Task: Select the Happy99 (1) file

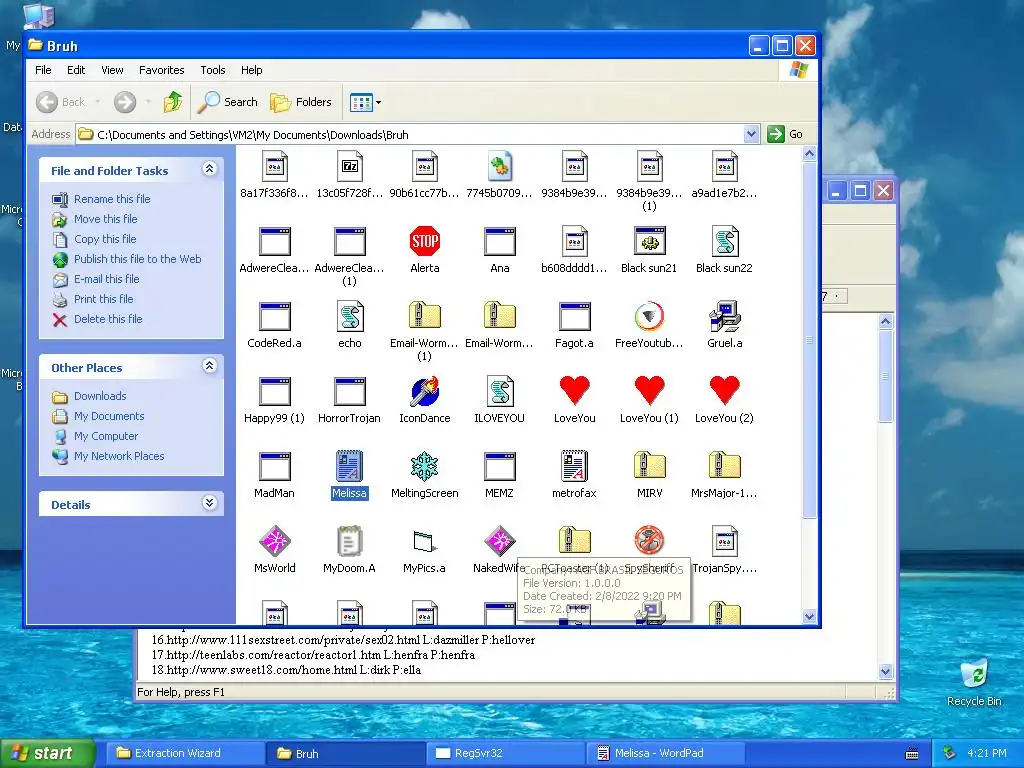Action: click(274, 392)
